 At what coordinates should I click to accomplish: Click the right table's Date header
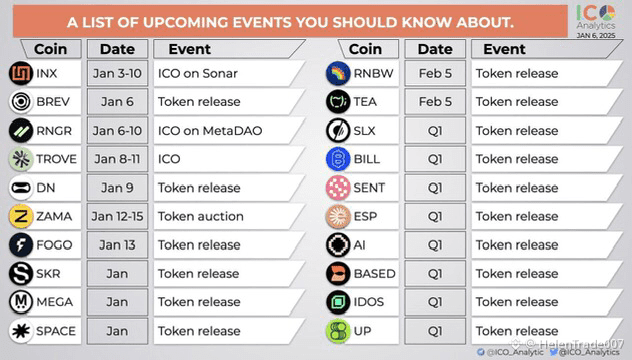pyautogui.click(x=435, y=49)
